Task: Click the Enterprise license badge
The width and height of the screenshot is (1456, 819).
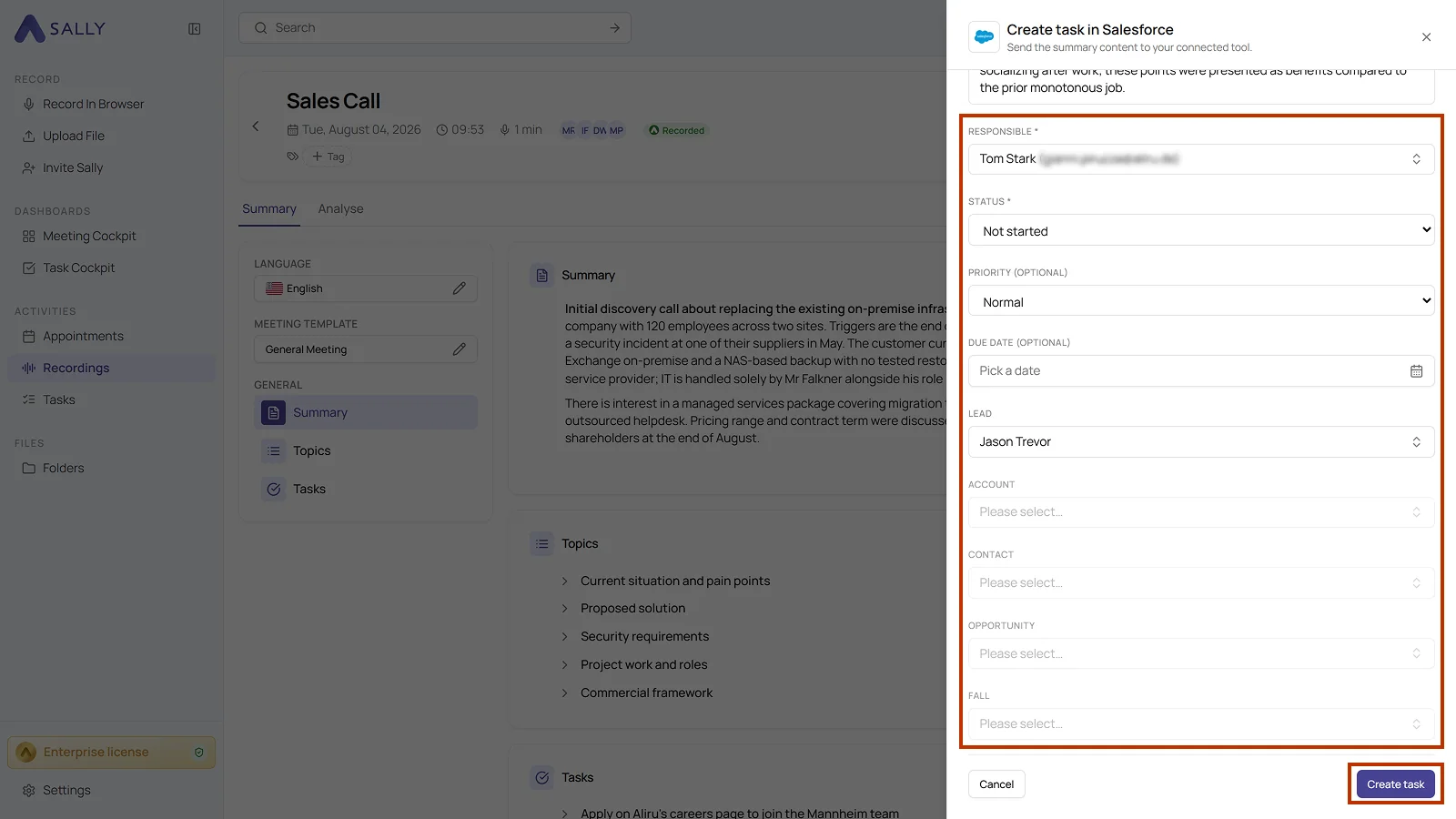Action: coord(112,753)
